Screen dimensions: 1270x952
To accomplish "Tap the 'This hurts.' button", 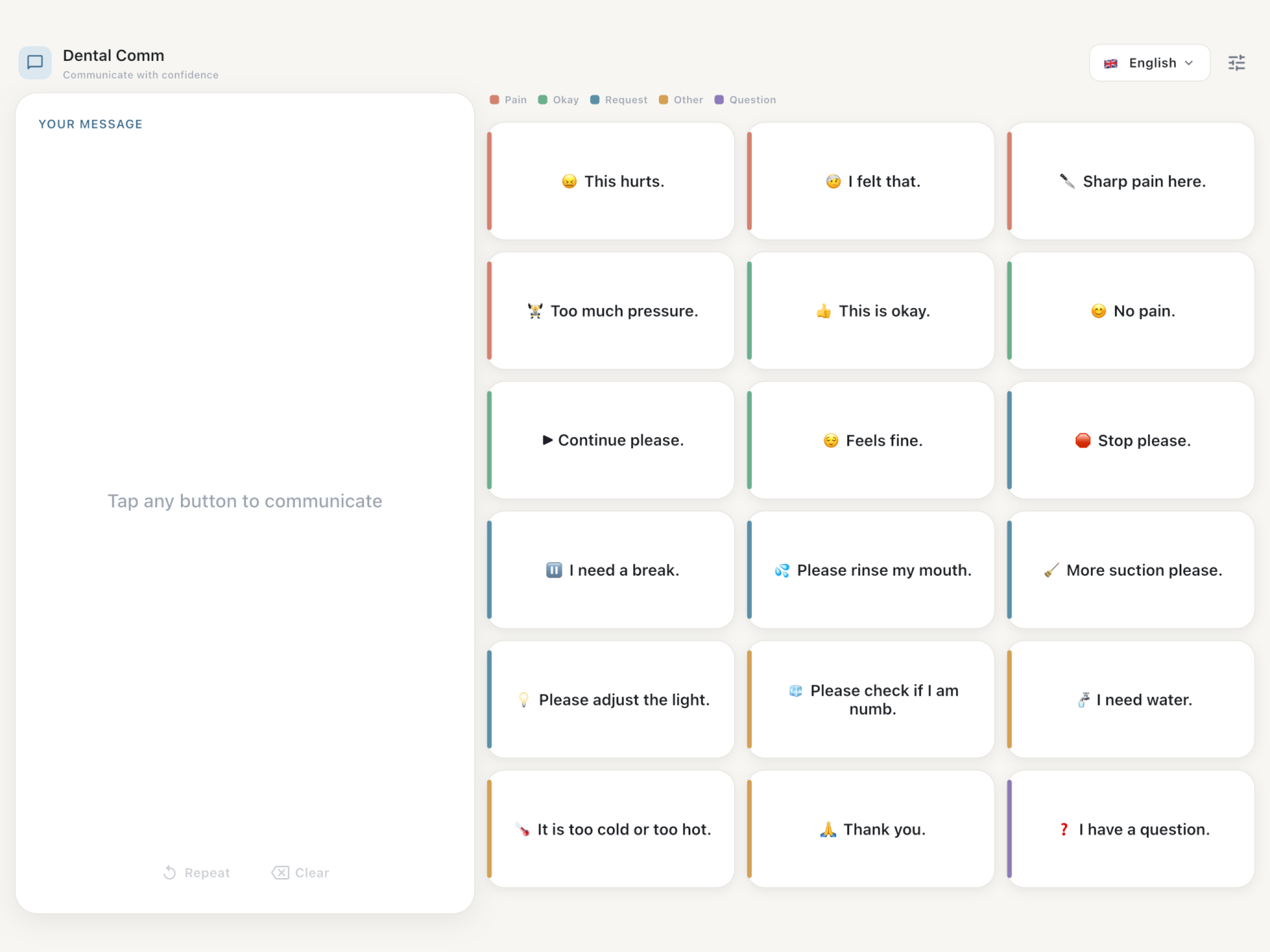I will (x=611, y=181).
